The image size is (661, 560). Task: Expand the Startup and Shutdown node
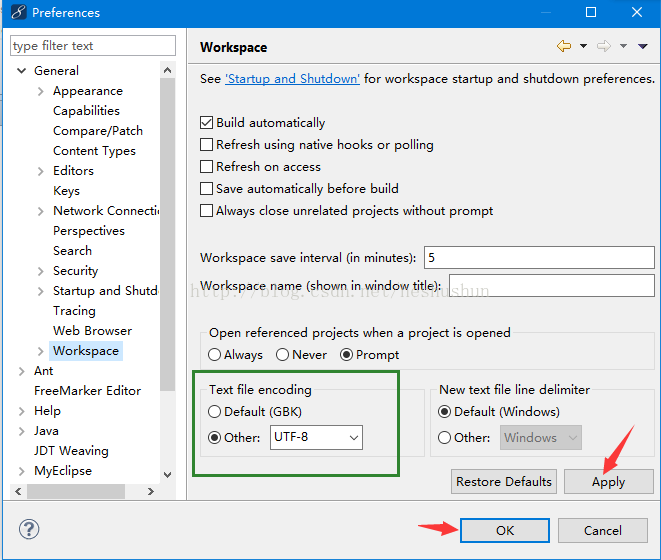[40, 291]
